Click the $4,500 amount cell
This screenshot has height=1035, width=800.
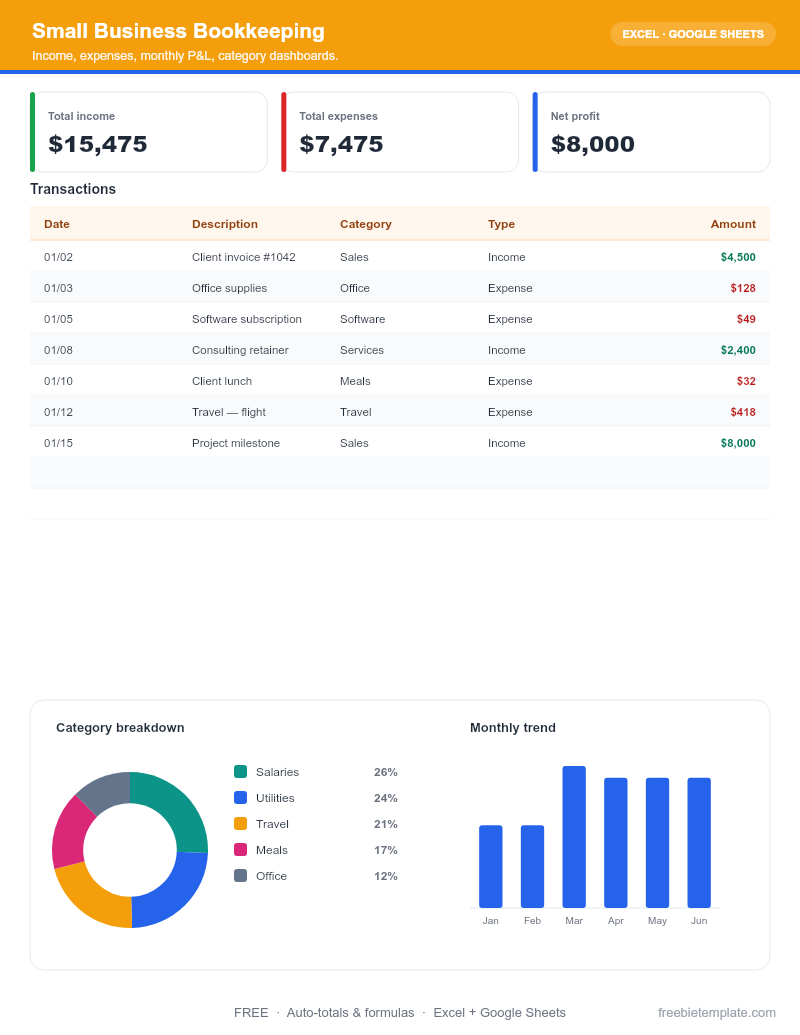pos(737,257)
